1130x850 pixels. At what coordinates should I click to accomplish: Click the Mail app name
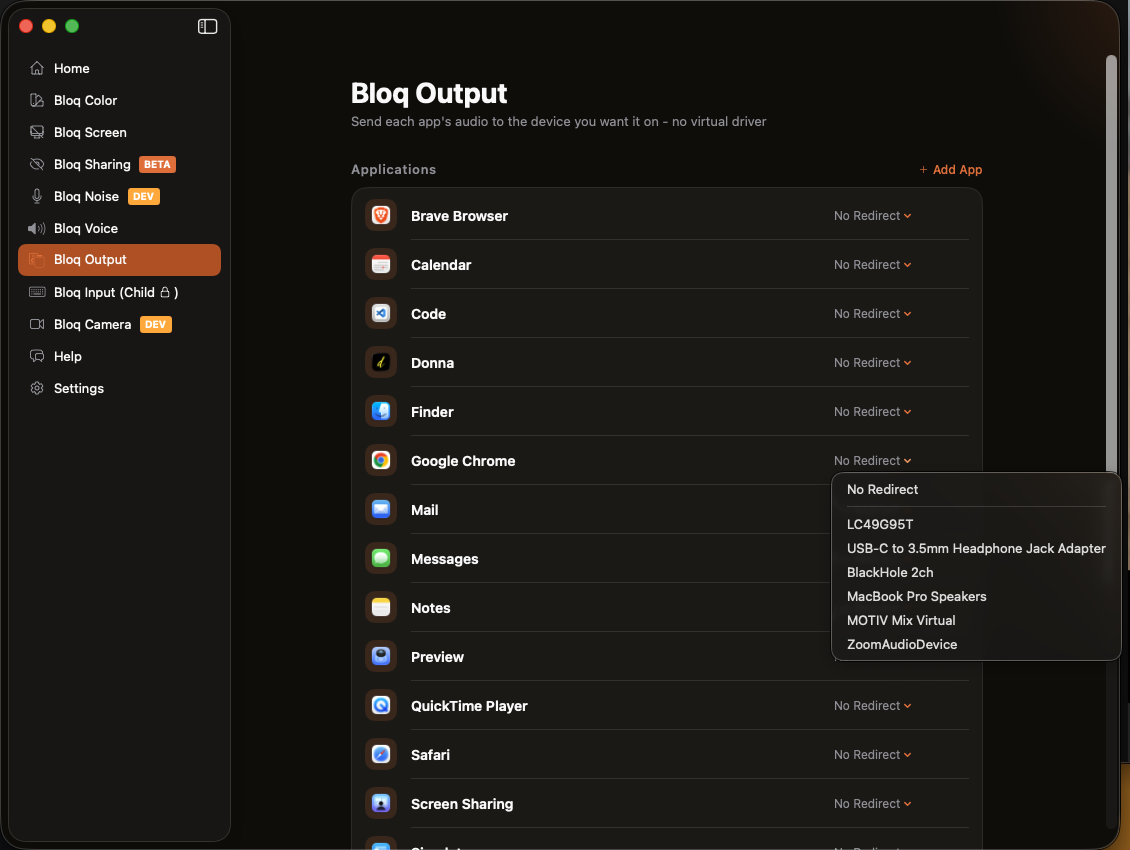(x=424, y=510)
